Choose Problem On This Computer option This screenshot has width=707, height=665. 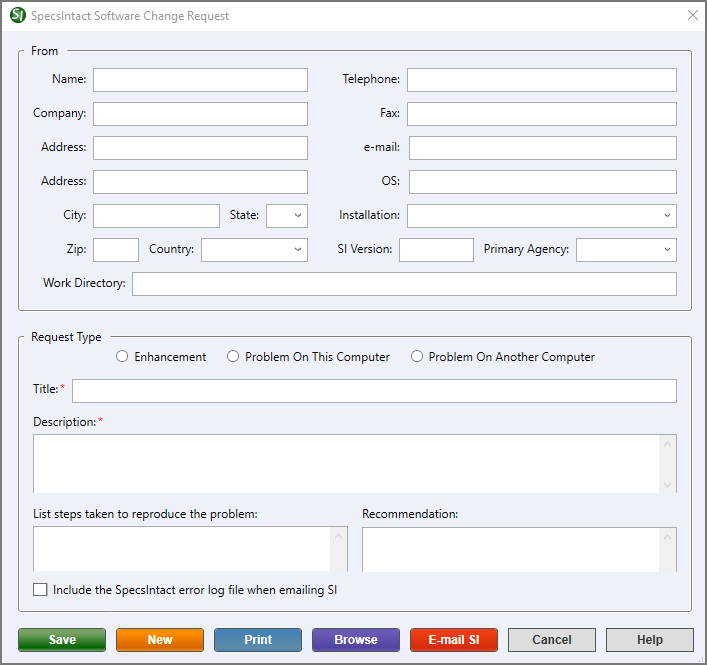[x=233, y=357]
